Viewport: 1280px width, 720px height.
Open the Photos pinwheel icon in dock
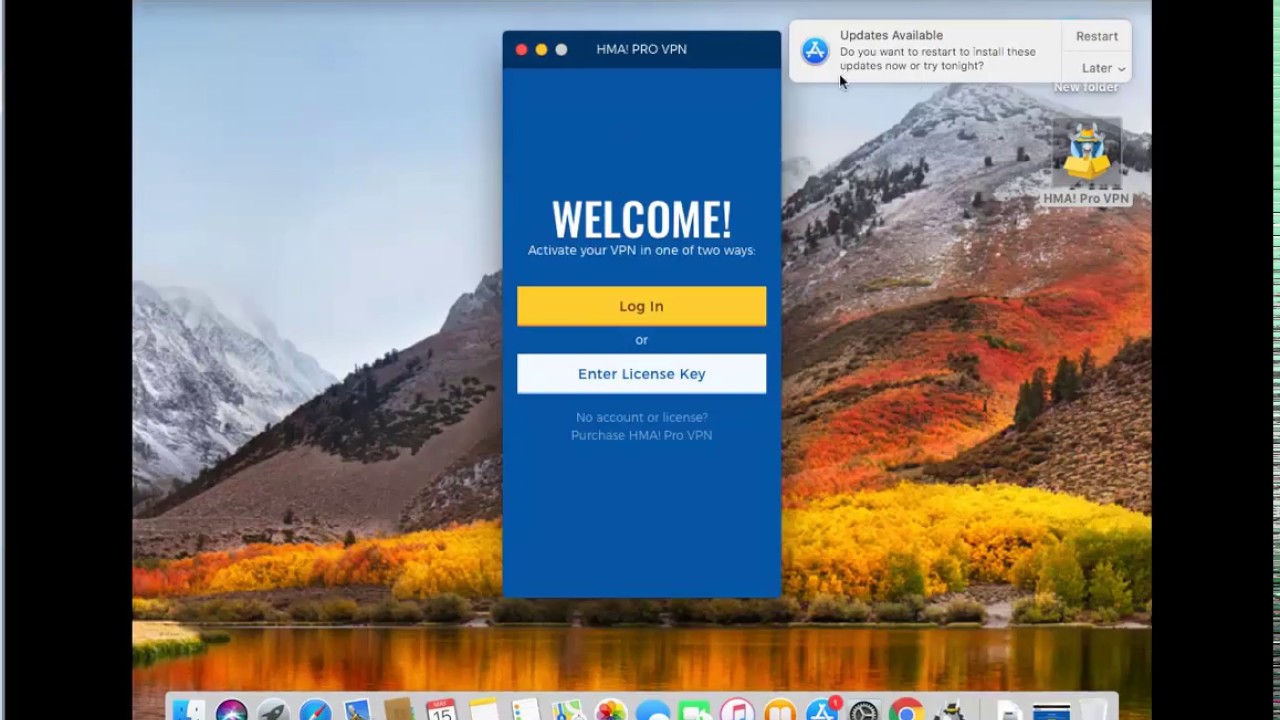click(x=610, y=709)
